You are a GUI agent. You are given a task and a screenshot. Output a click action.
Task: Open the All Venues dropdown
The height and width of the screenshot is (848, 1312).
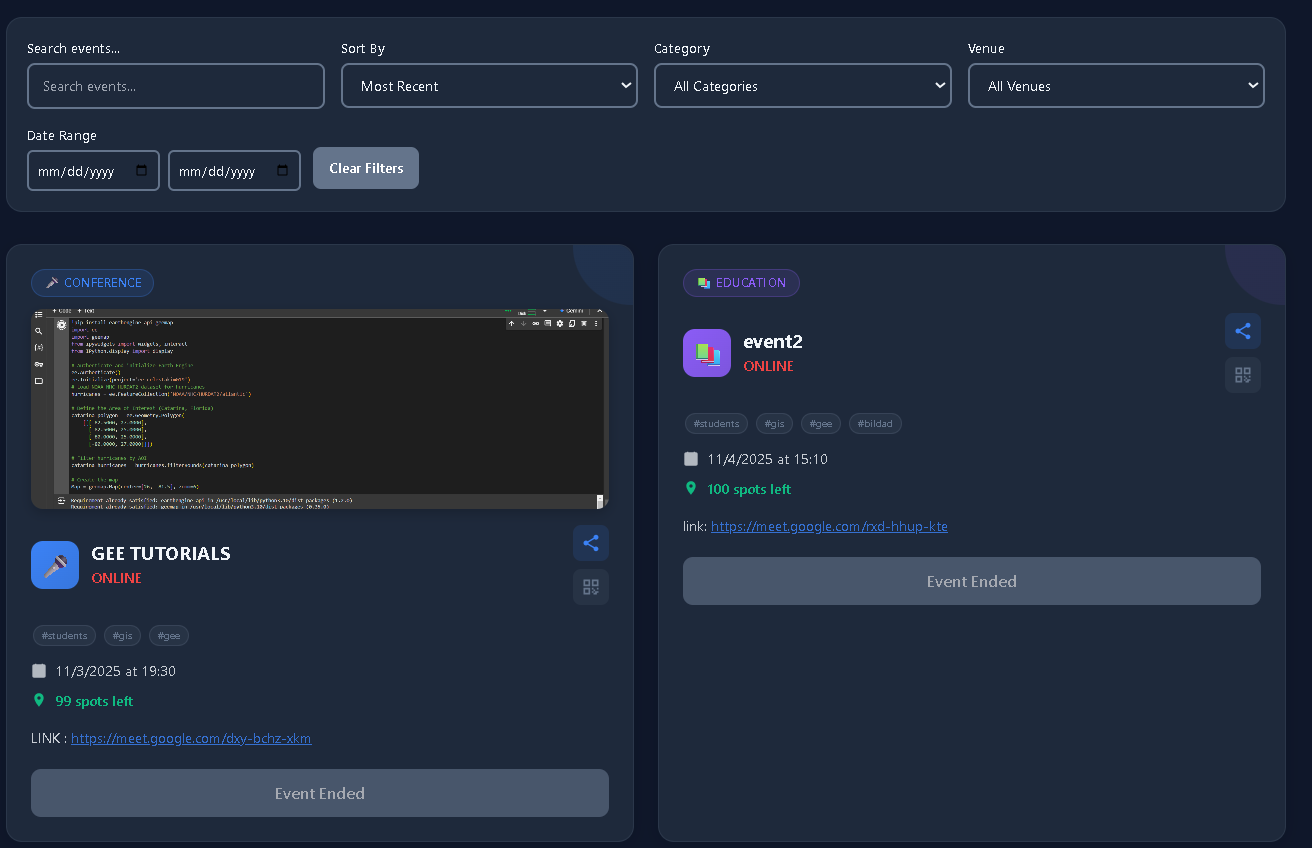coord(1116,86)
